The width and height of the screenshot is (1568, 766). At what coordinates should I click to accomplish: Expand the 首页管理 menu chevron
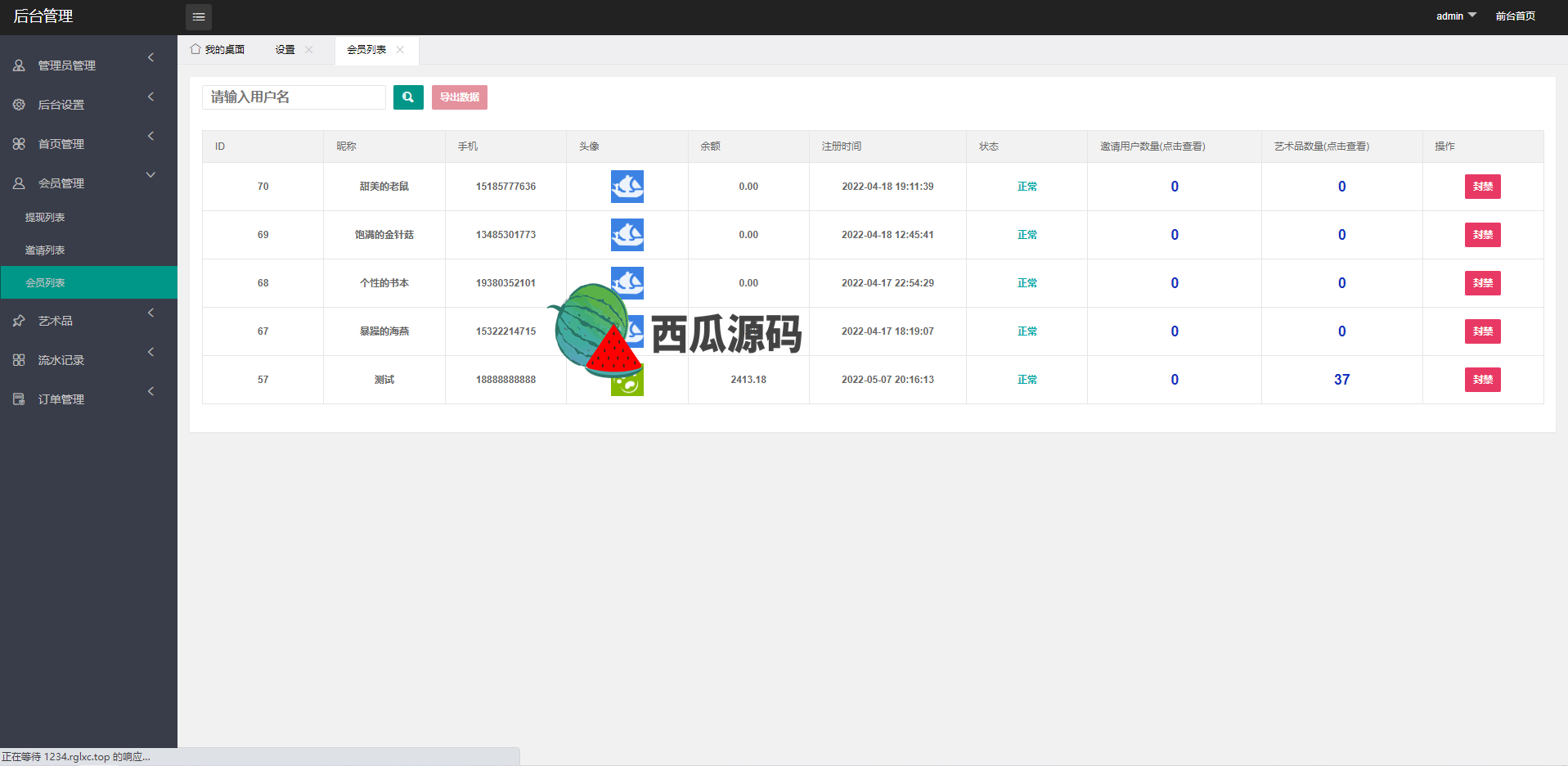[151, 136]
